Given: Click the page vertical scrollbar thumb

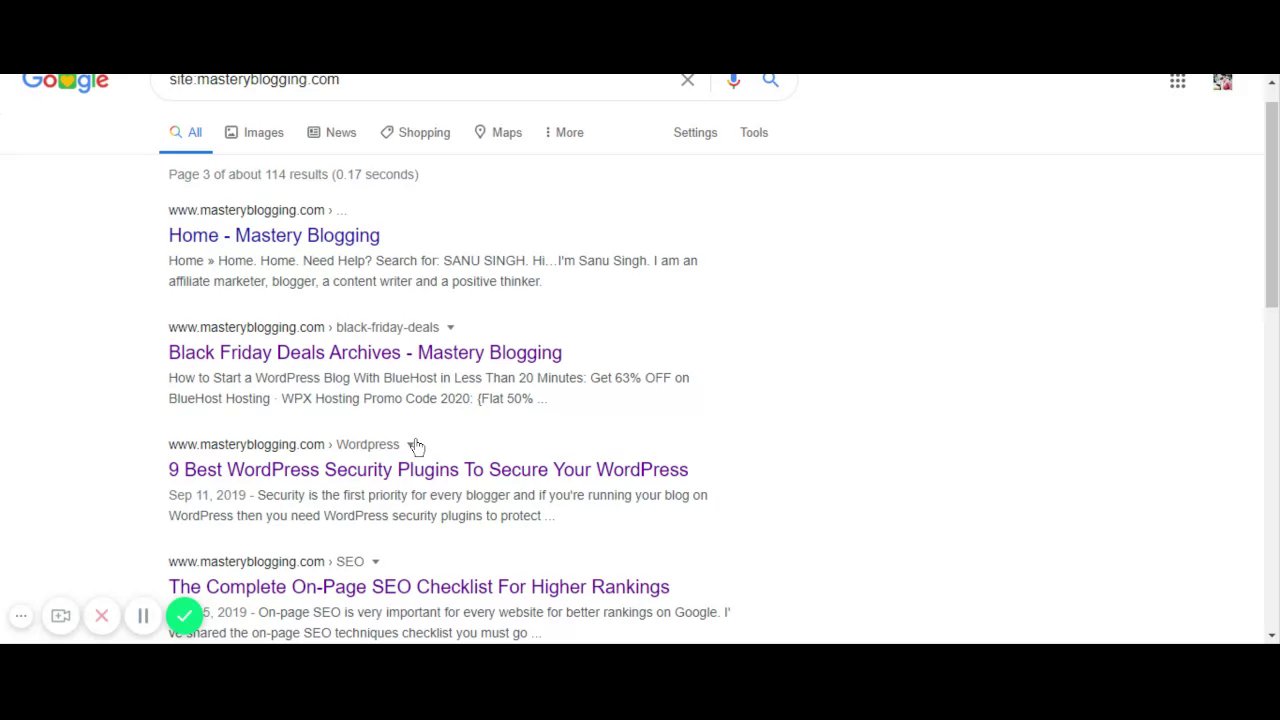Looking at the screenshot, I should coord(1272,204).
